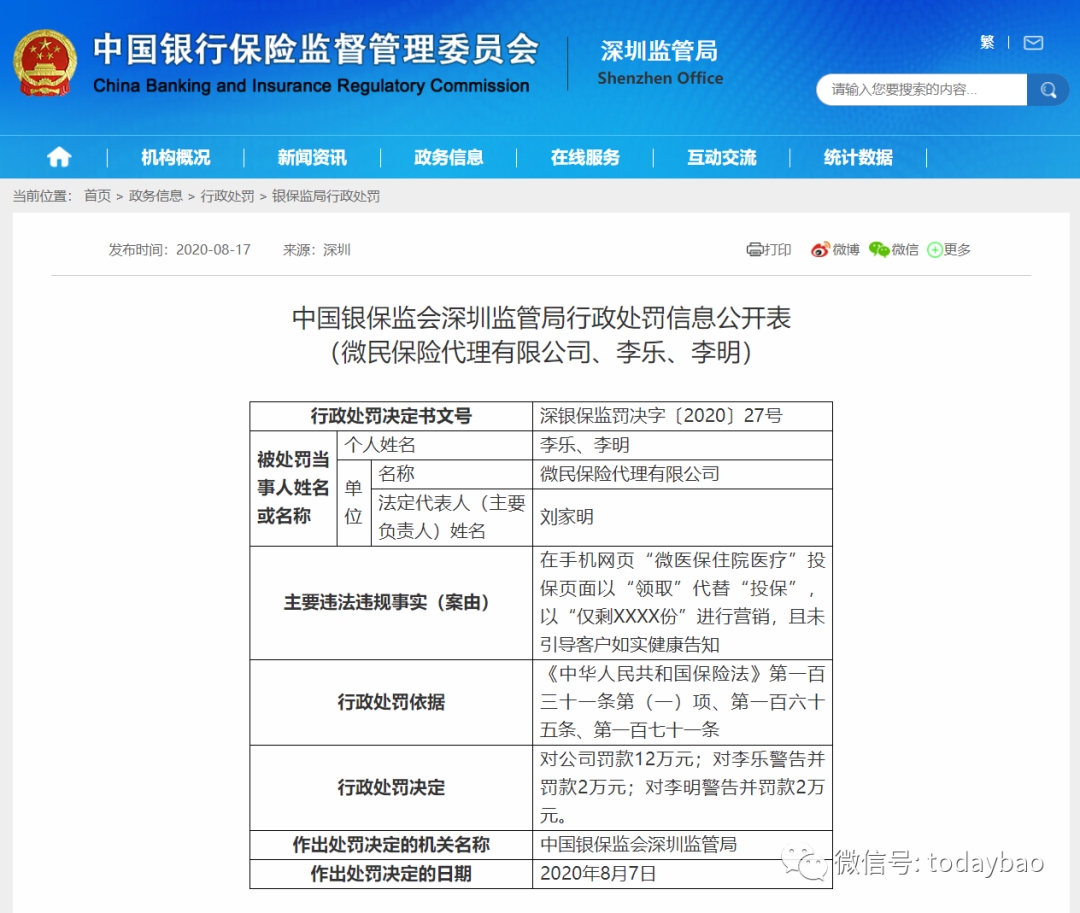This screenshot has height=913, width=1080.
Task: Click the 被处罚当事人姓名或名称 header cell
Action: [293, 487]
